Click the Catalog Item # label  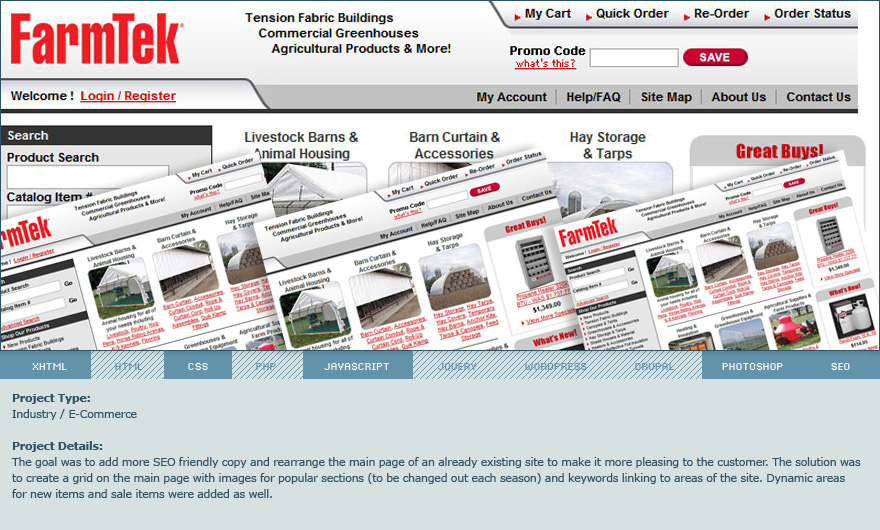click(49, 197)
